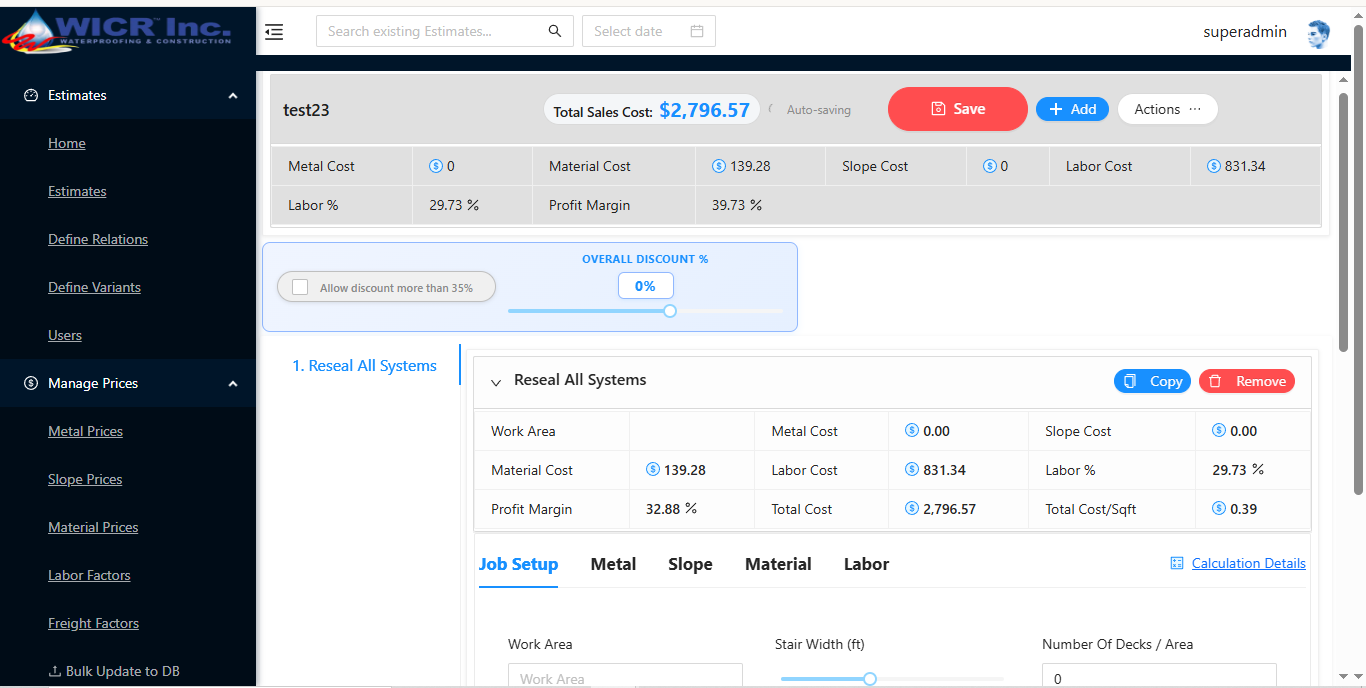Switch to the Metal tab

coord(613,564)
